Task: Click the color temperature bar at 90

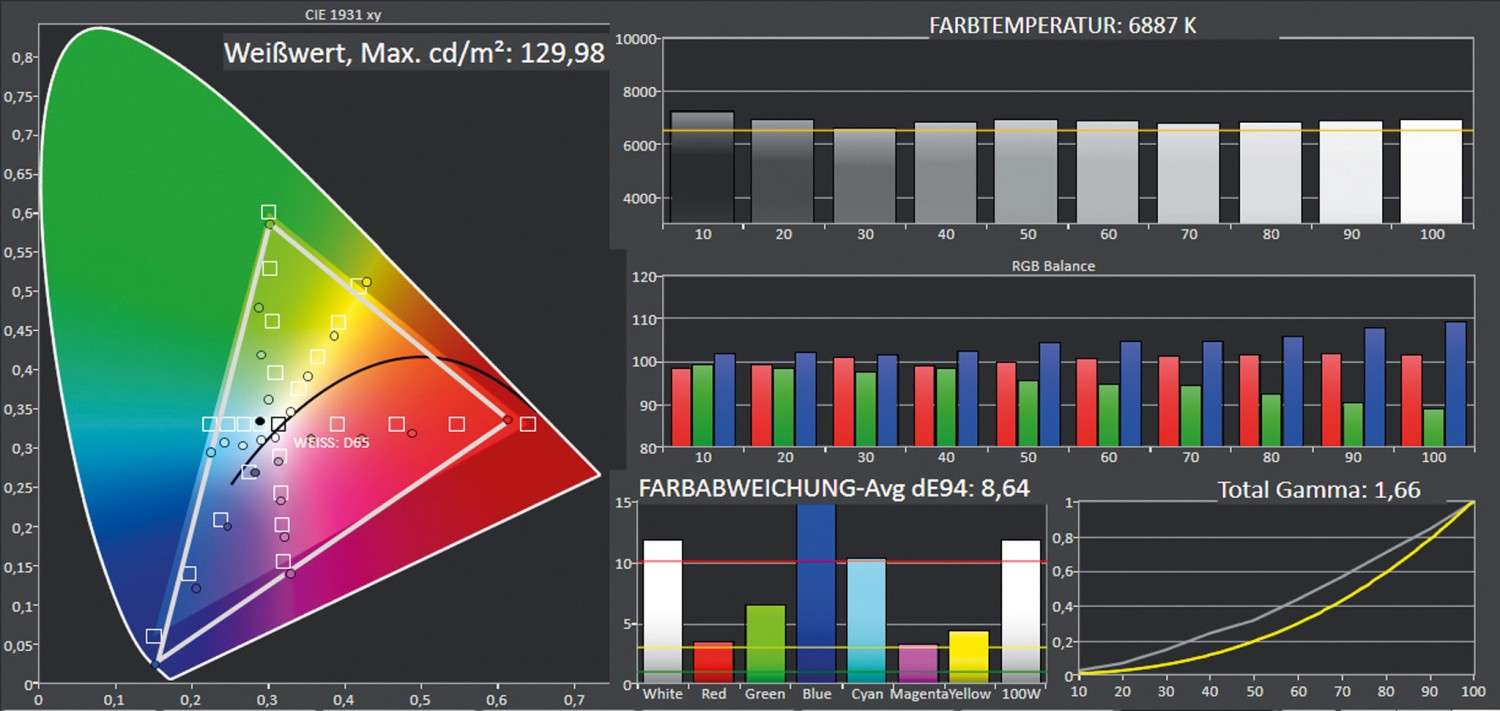Action: pos(1350,172)
